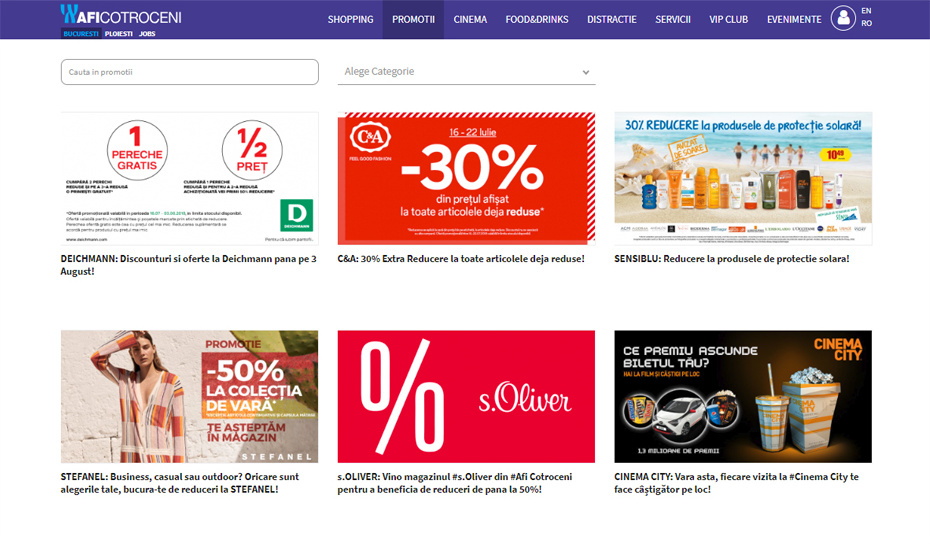The image size is (930, 544).
Task: Switch language to RO
Action: [866, 23]
